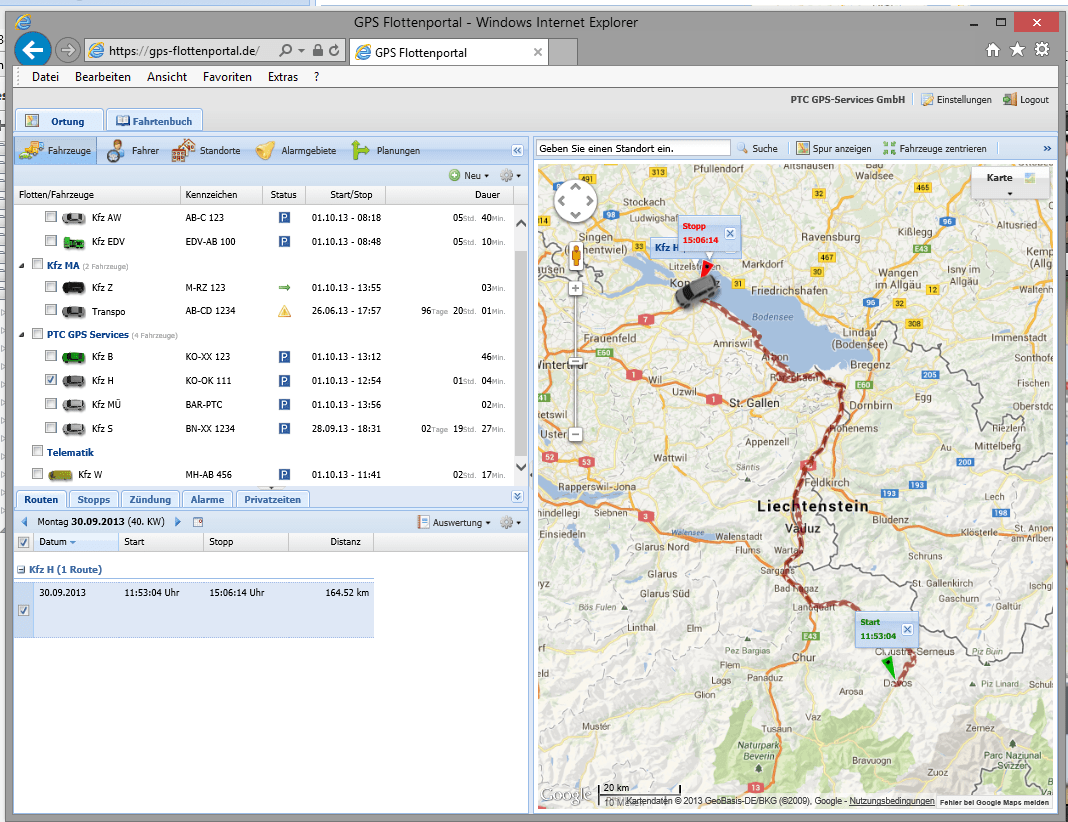Click the green car icon of Kfz B
The image size is (1068, 822).
pos(74,357)
